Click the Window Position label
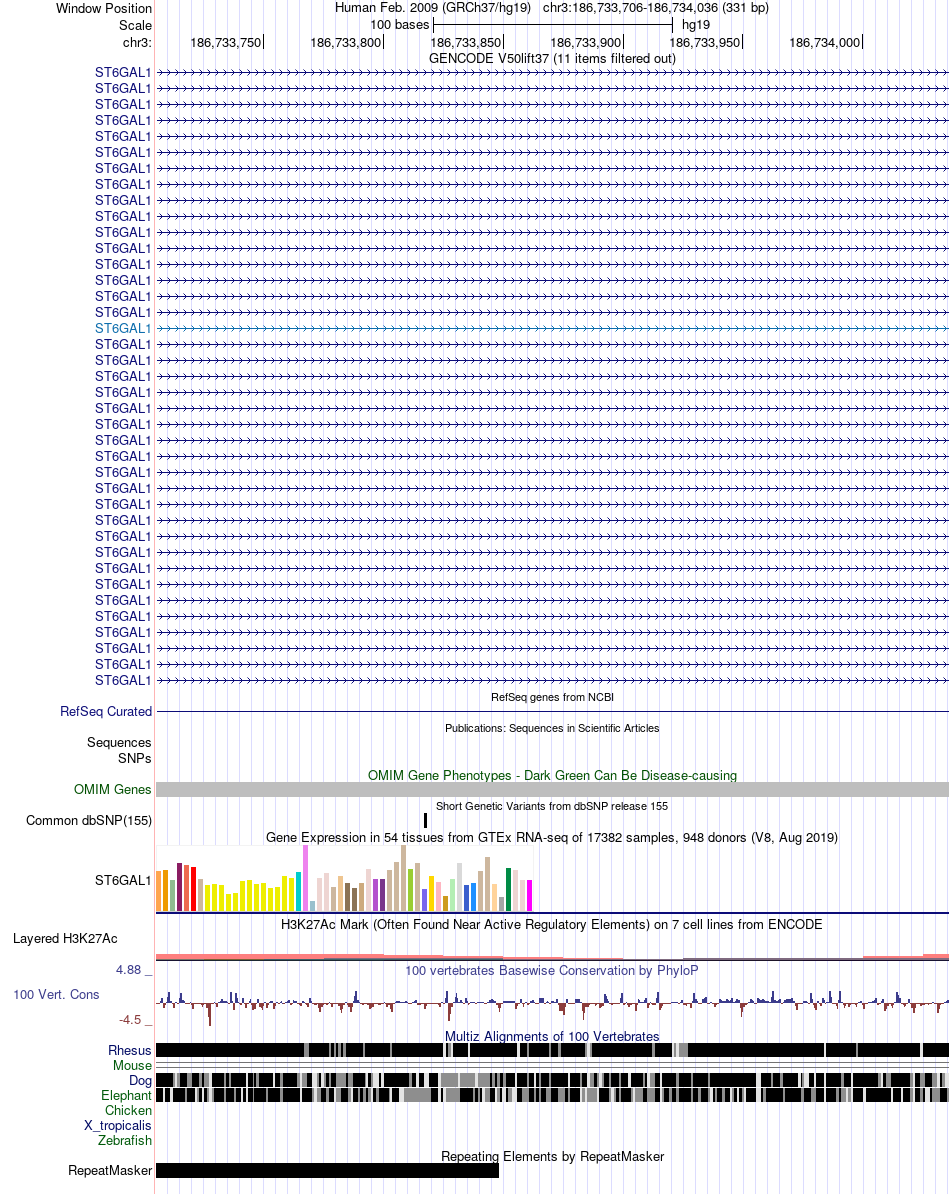Image resolution: width=950 pixels, height=1194 pixels. click(x=104, y=8)
